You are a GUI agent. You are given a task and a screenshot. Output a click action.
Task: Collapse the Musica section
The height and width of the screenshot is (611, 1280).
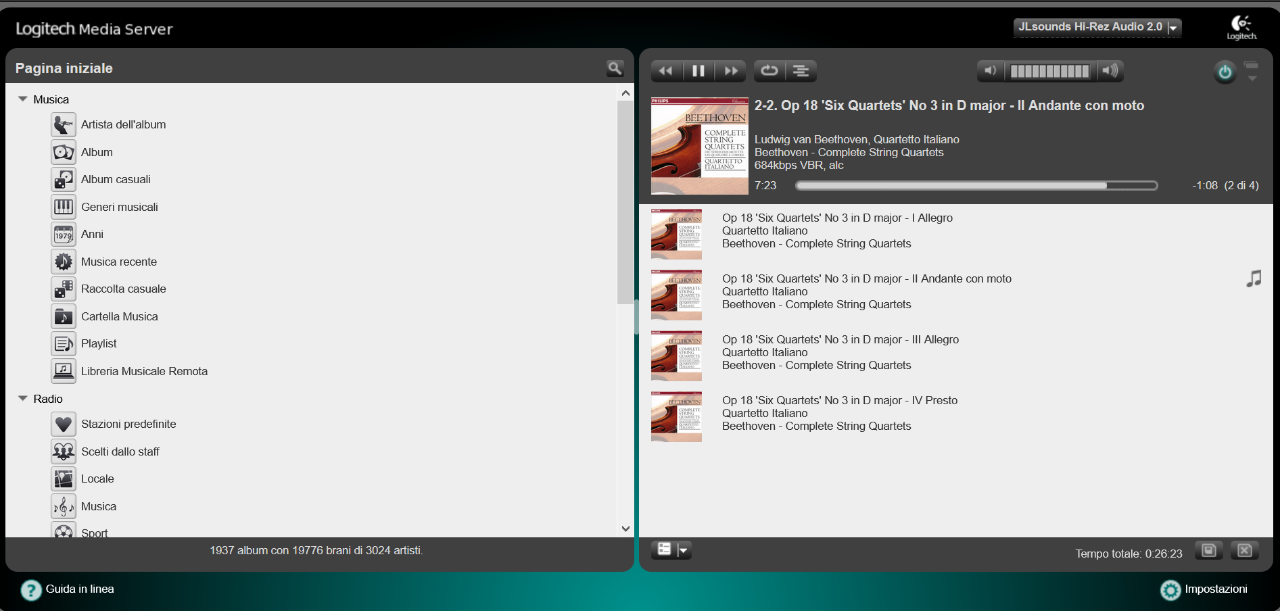coord(23,99)
